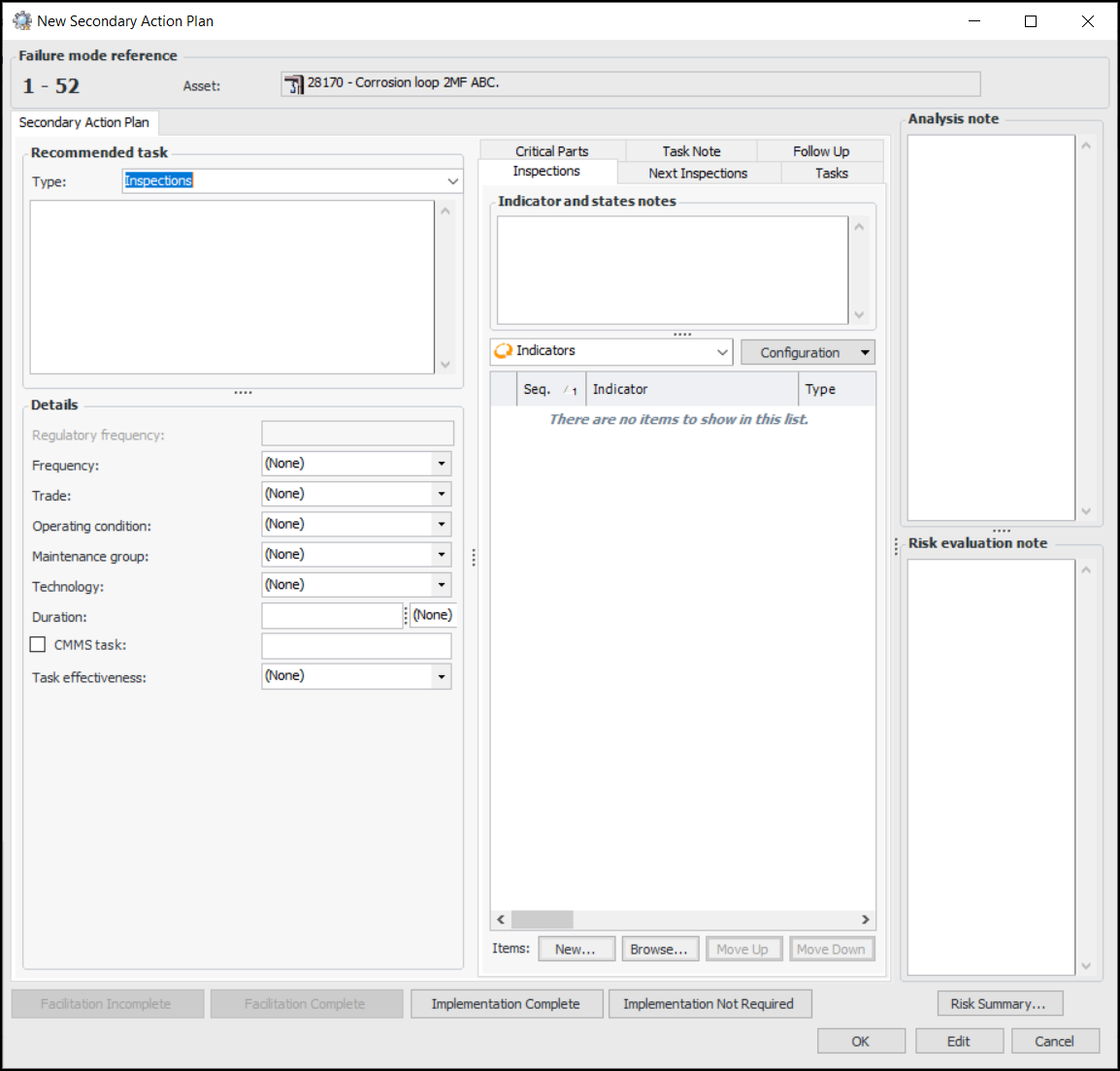Sort the list by the Seq. column header
Image resolution: width=1120 pixels, height=1071 pixels.
(538, 389)
